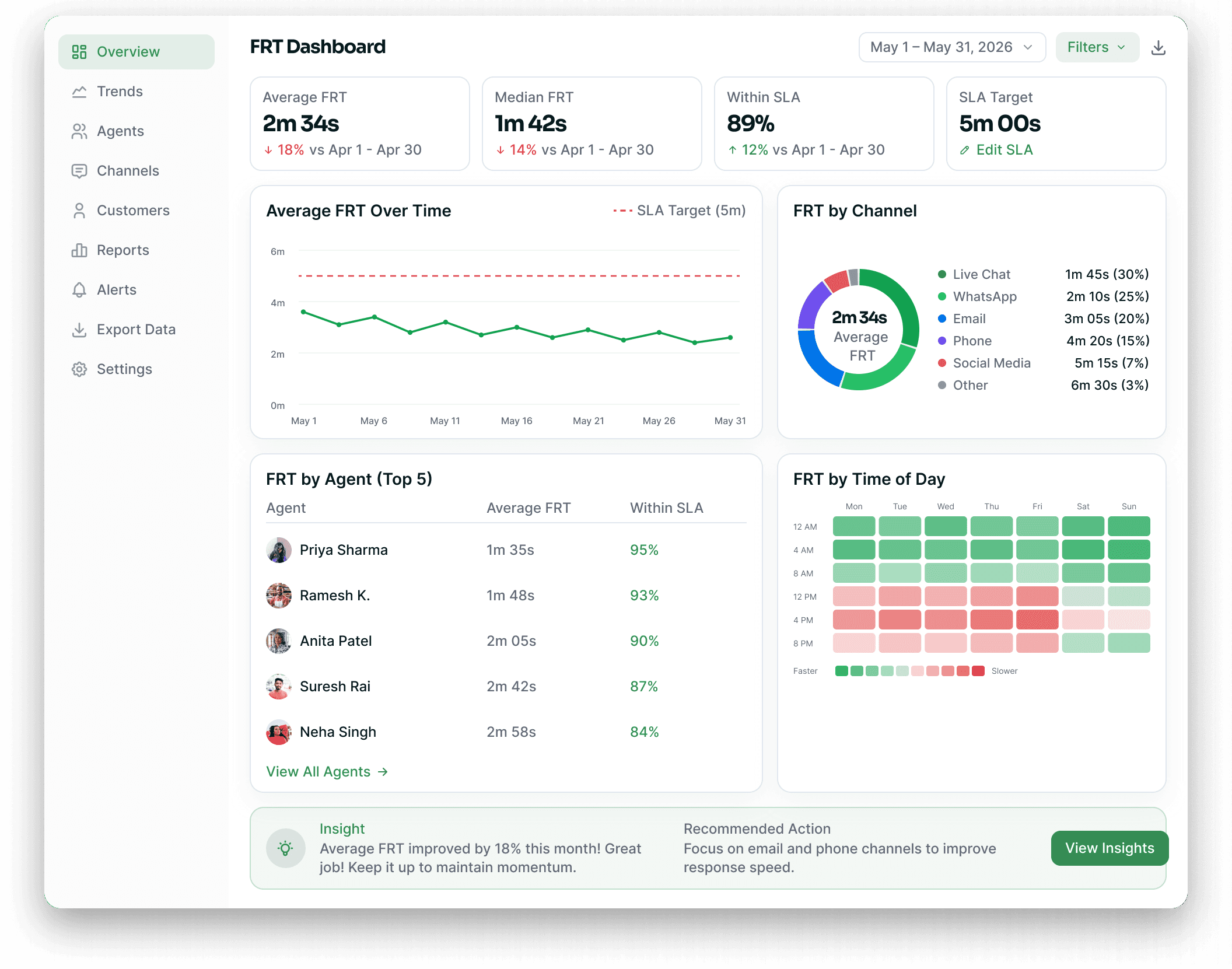
Task: Expand the Filters dropdown
Action: (x=1097, y=47)
